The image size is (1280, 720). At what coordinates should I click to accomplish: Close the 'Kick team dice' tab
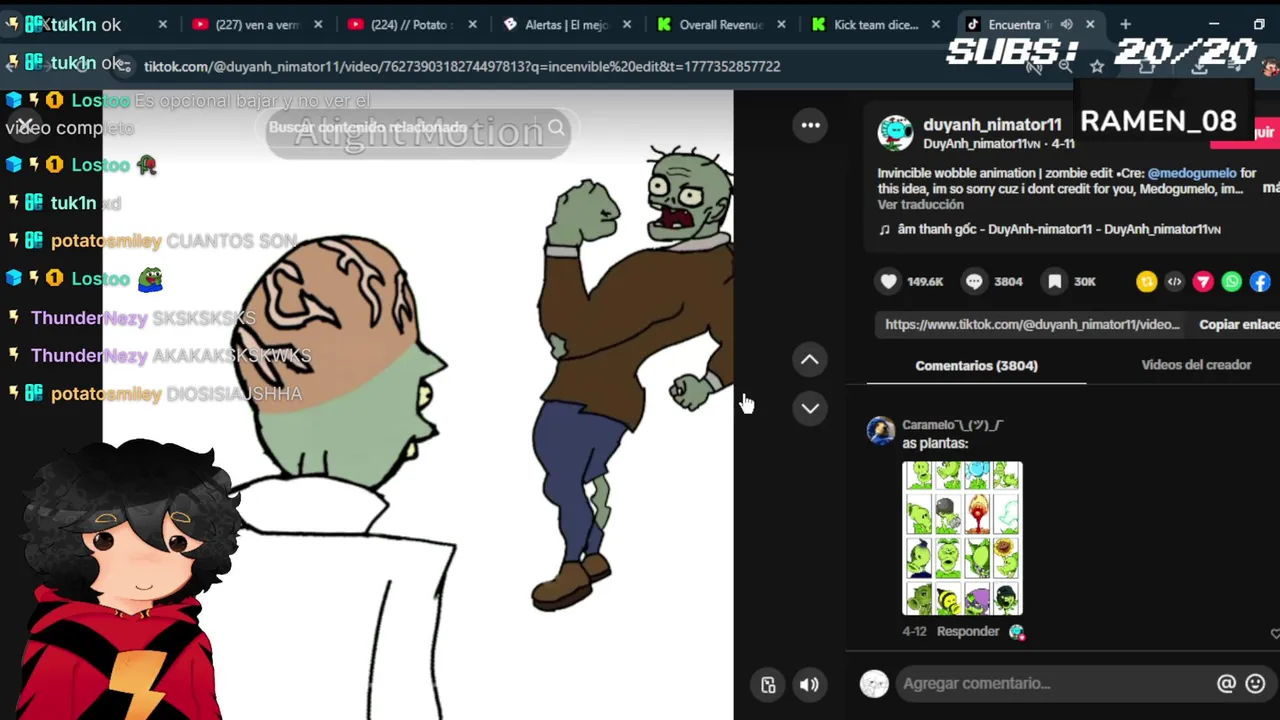pos(937,25)
